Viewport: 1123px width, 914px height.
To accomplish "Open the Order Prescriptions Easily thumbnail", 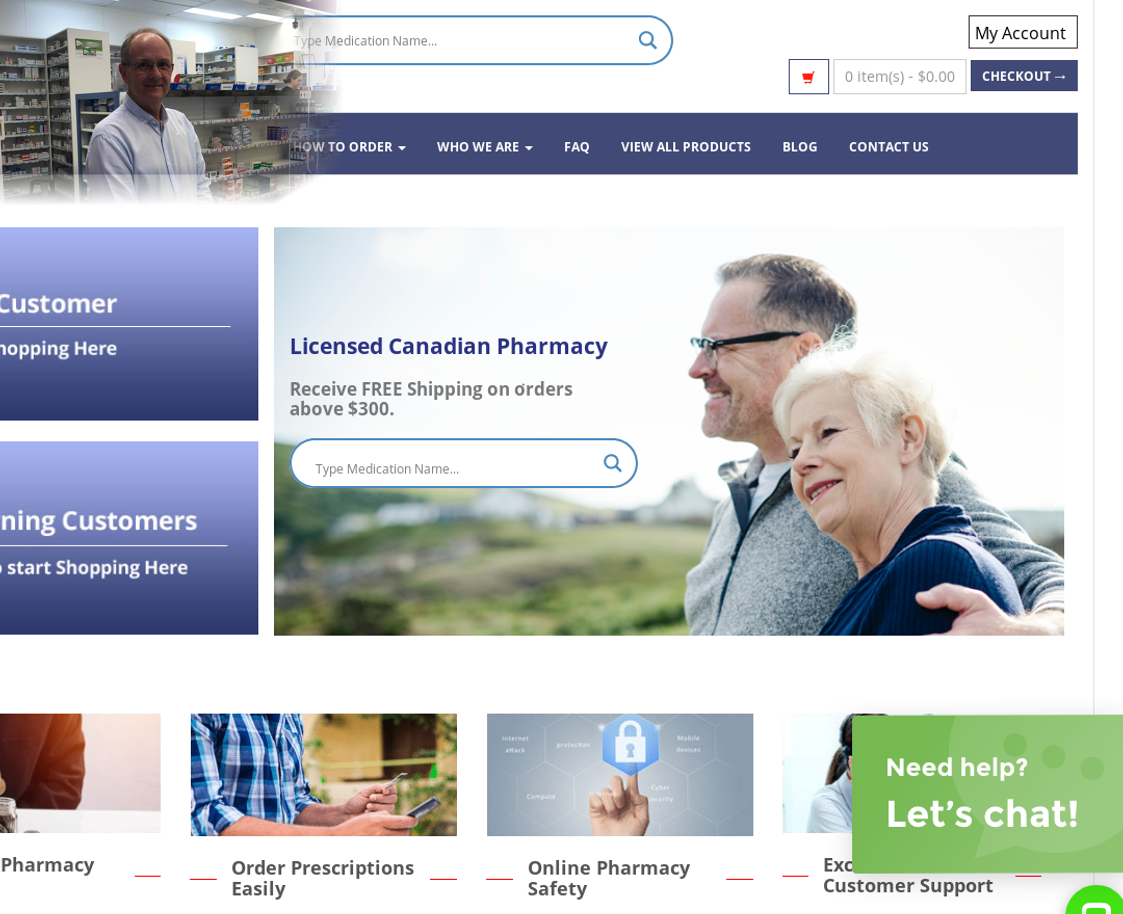I will pyautogui.click(x=324, y=774).
